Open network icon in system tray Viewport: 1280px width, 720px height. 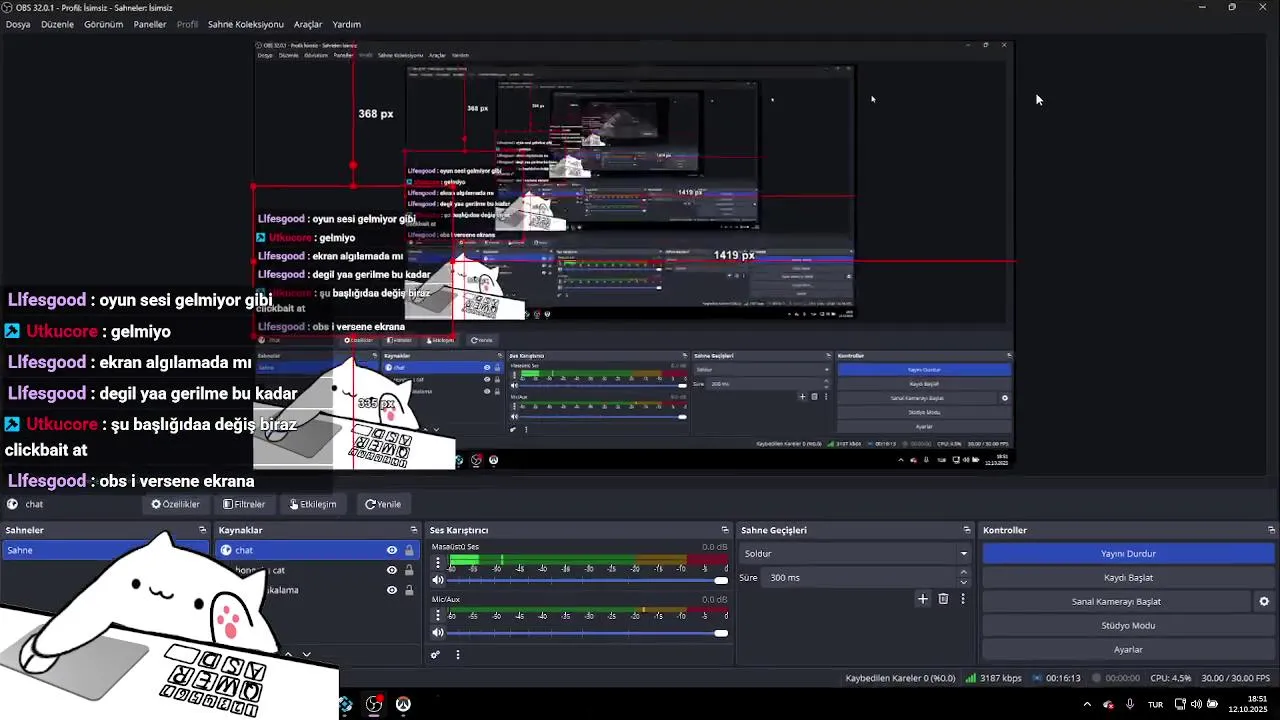1180,704
